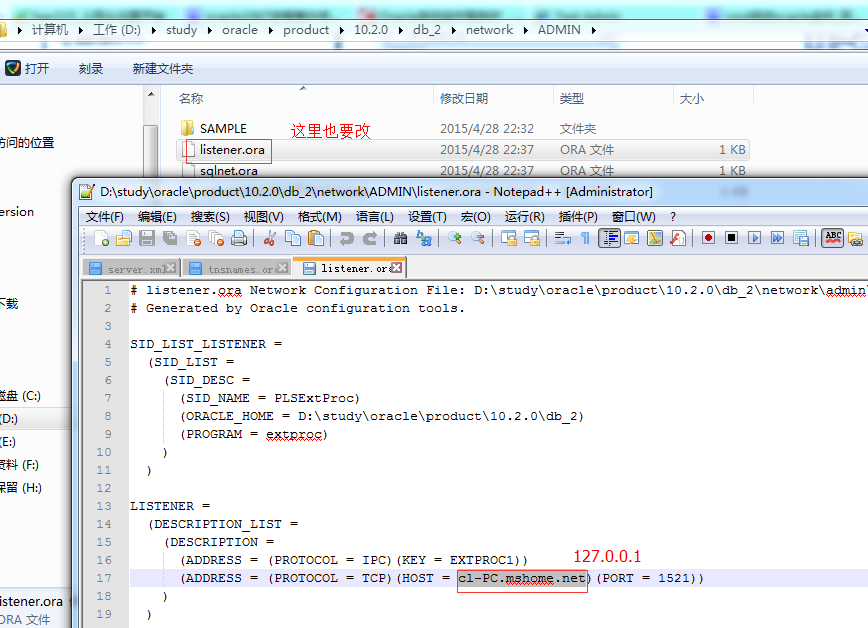Click 新建文件夹 in Explorer toolbar
This screenshot has width=868, height=628.
tap(163, 69)
